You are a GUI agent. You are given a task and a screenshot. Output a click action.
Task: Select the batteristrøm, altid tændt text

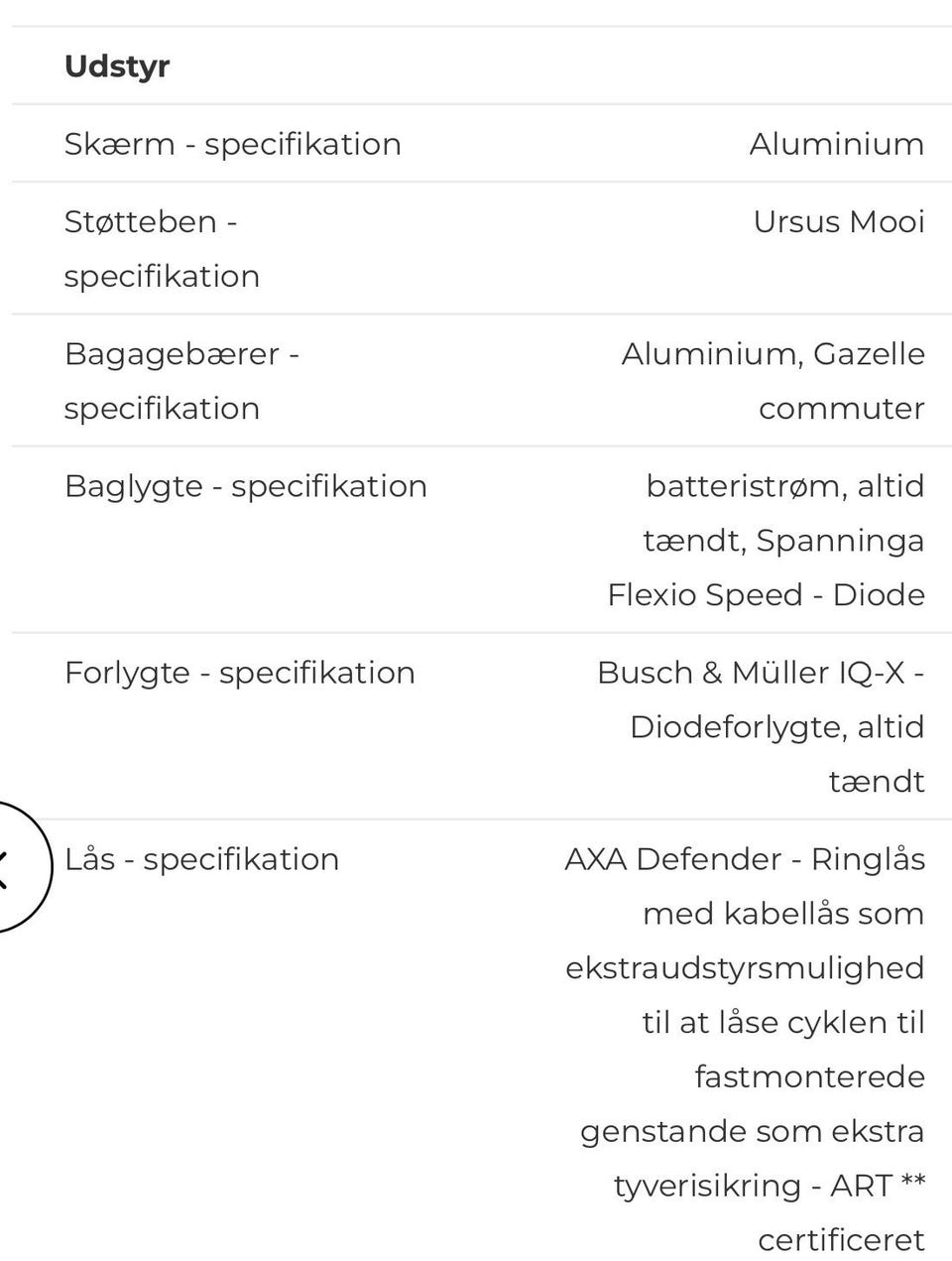(x=784, y=513)
